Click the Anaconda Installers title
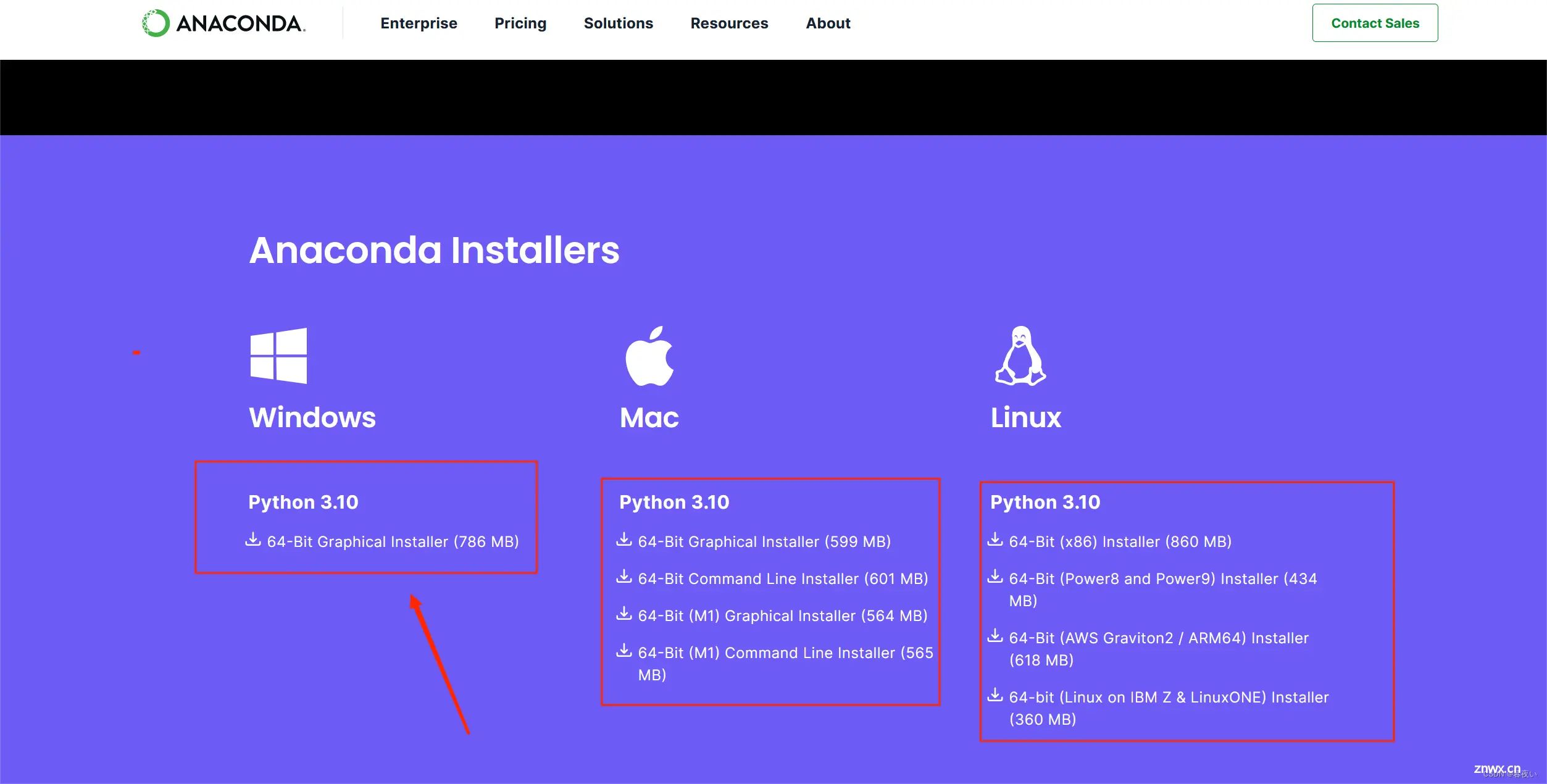This screenshot has width=1547, height=784. 434,250
